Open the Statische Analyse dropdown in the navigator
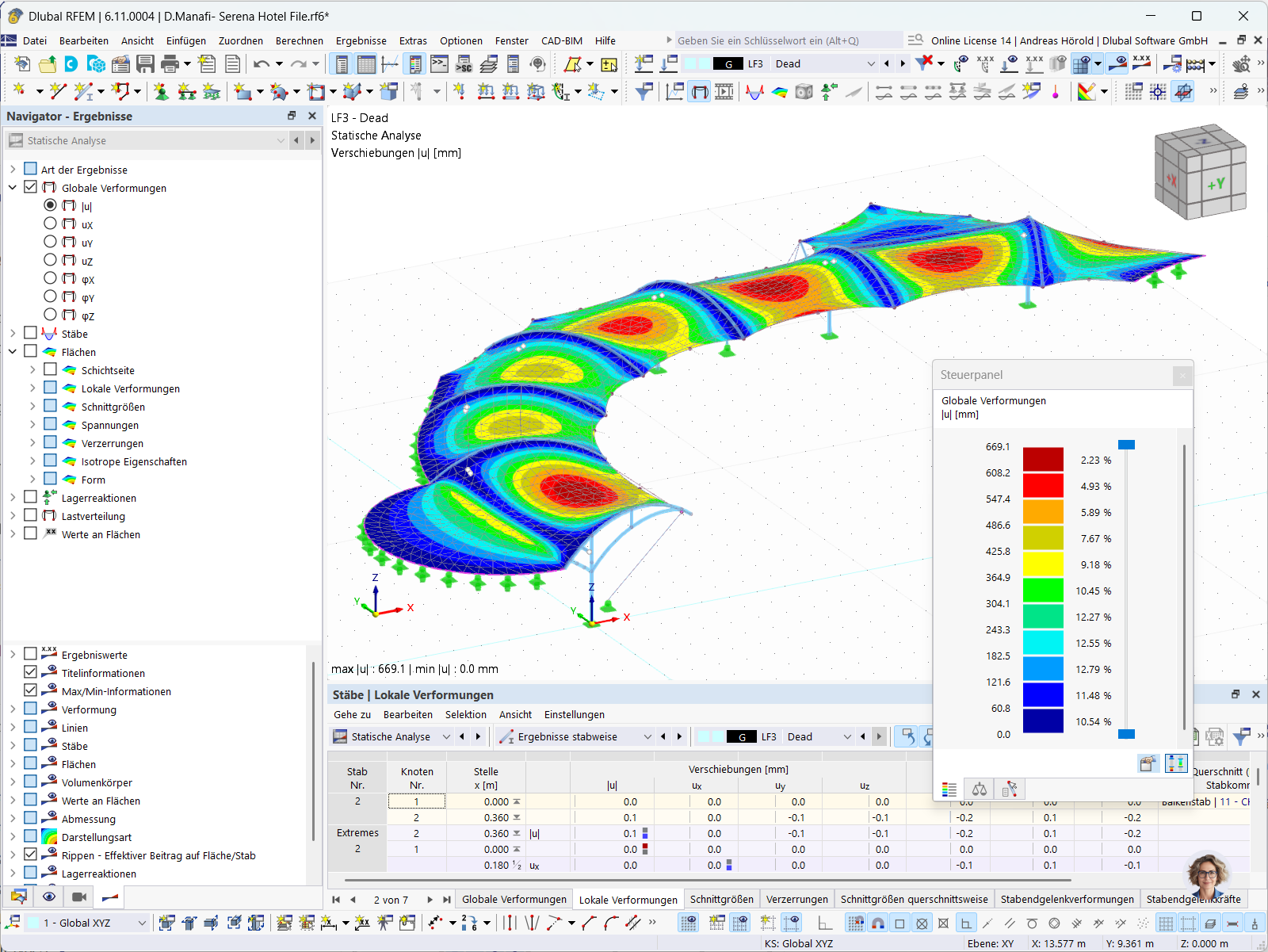The width and height of the screenshot is (1268, 952). (x=281, y=140)
